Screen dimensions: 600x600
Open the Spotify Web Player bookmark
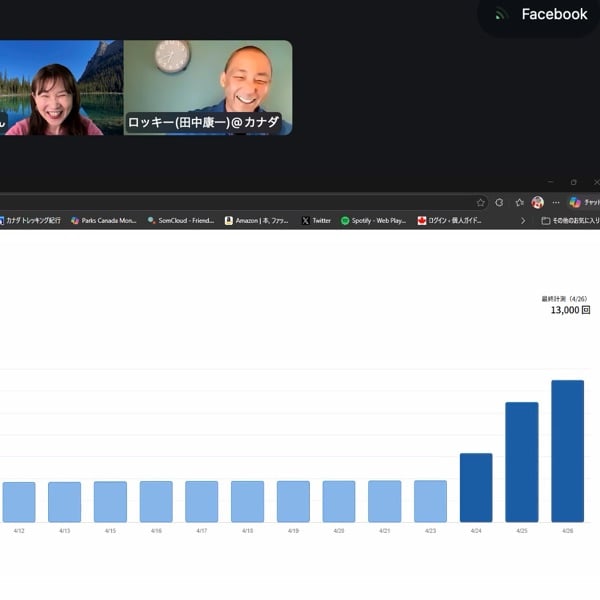pos(373,220)
